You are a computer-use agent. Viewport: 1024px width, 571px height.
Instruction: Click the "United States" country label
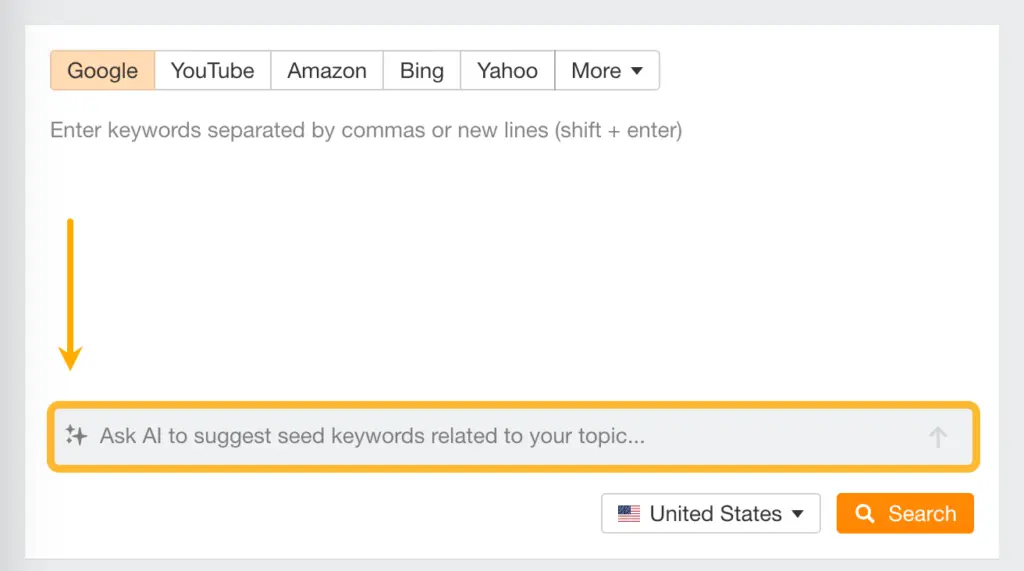[x=716, y=514]
